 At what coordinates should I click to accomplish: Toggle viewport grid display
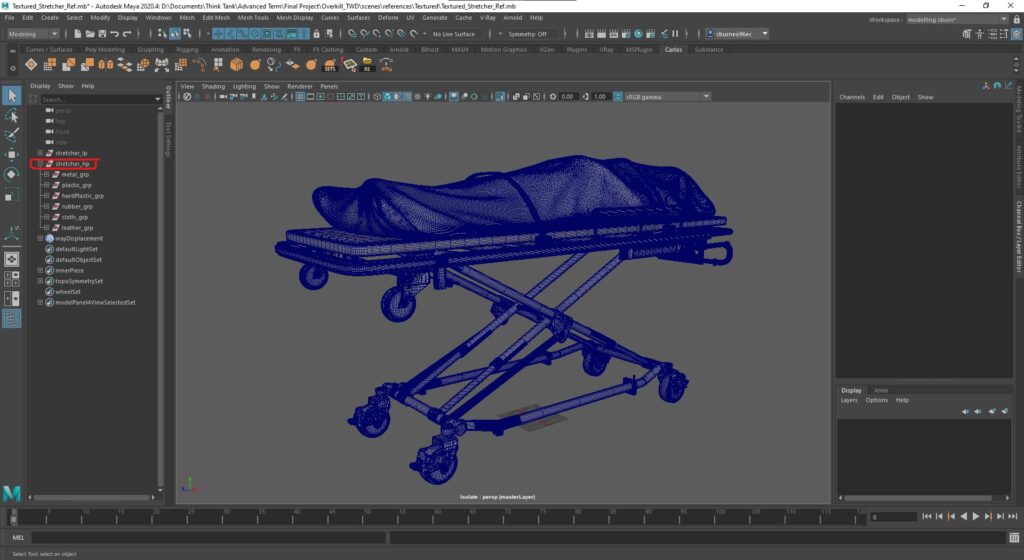pos(300,97)
